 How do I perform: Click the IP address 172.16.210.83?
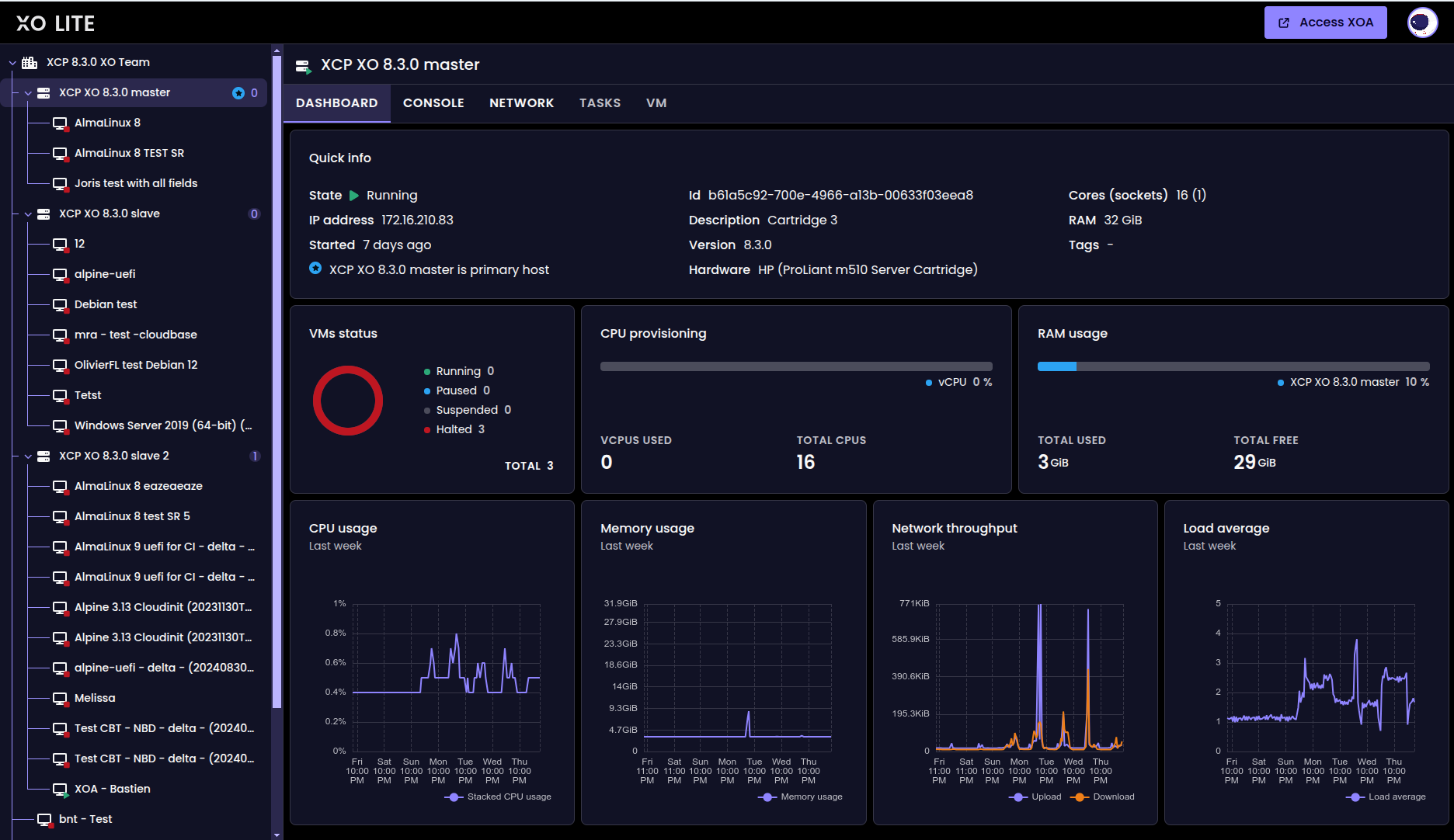(x=417, y=220)
